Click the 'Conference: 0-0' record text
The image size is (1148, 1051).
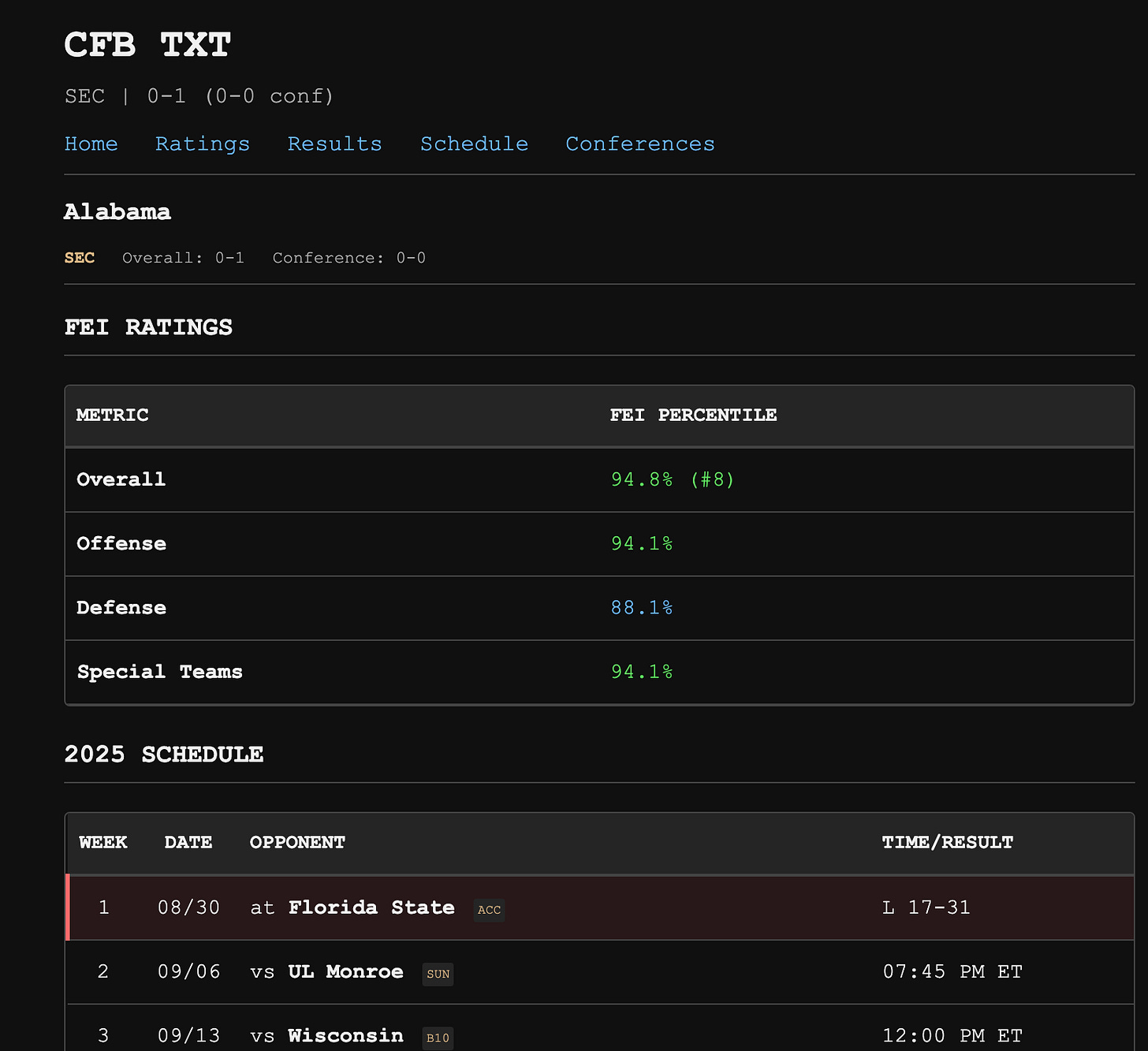pos(348,258)
